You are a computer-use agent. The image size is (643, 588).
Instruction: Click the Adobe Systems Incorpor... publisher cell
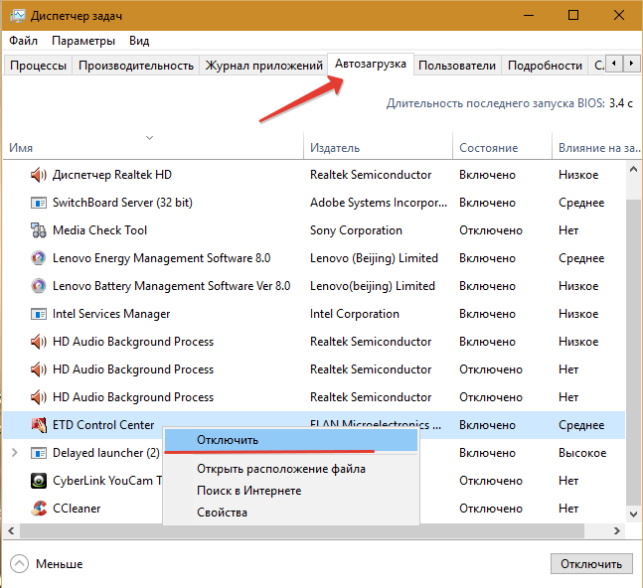click(379, 203)
